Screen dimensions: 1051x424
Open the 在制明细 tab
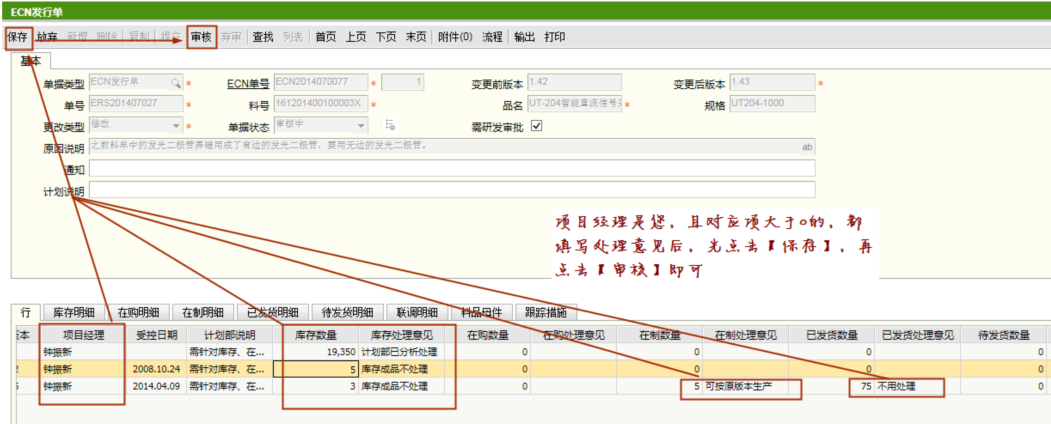pos(203,312)
